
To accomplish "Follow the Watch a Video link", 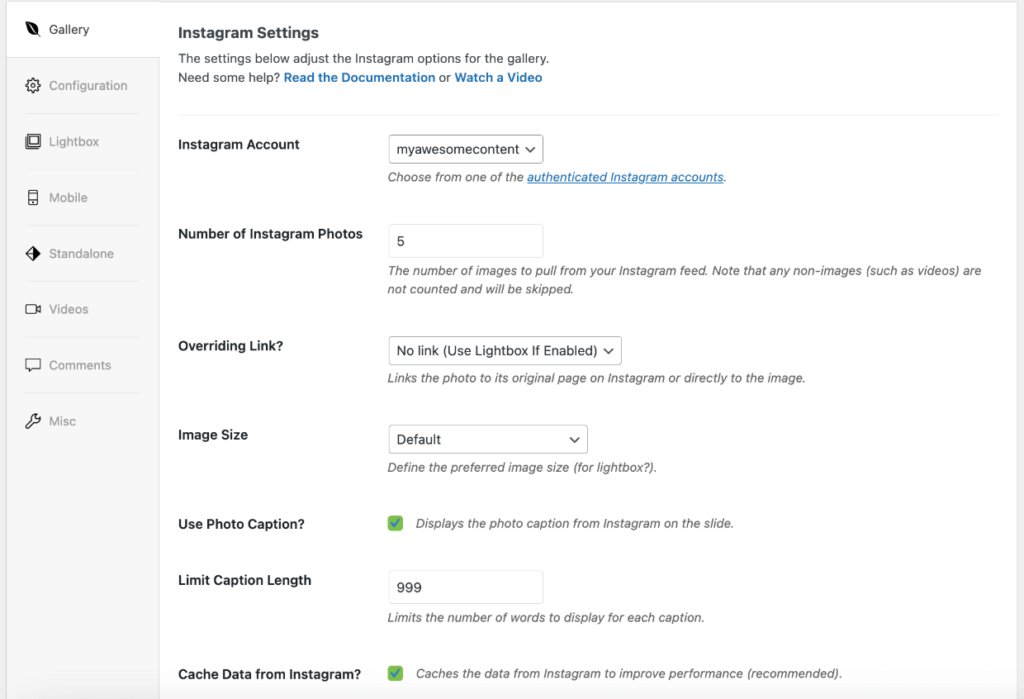I will click(x=498, y=77).
